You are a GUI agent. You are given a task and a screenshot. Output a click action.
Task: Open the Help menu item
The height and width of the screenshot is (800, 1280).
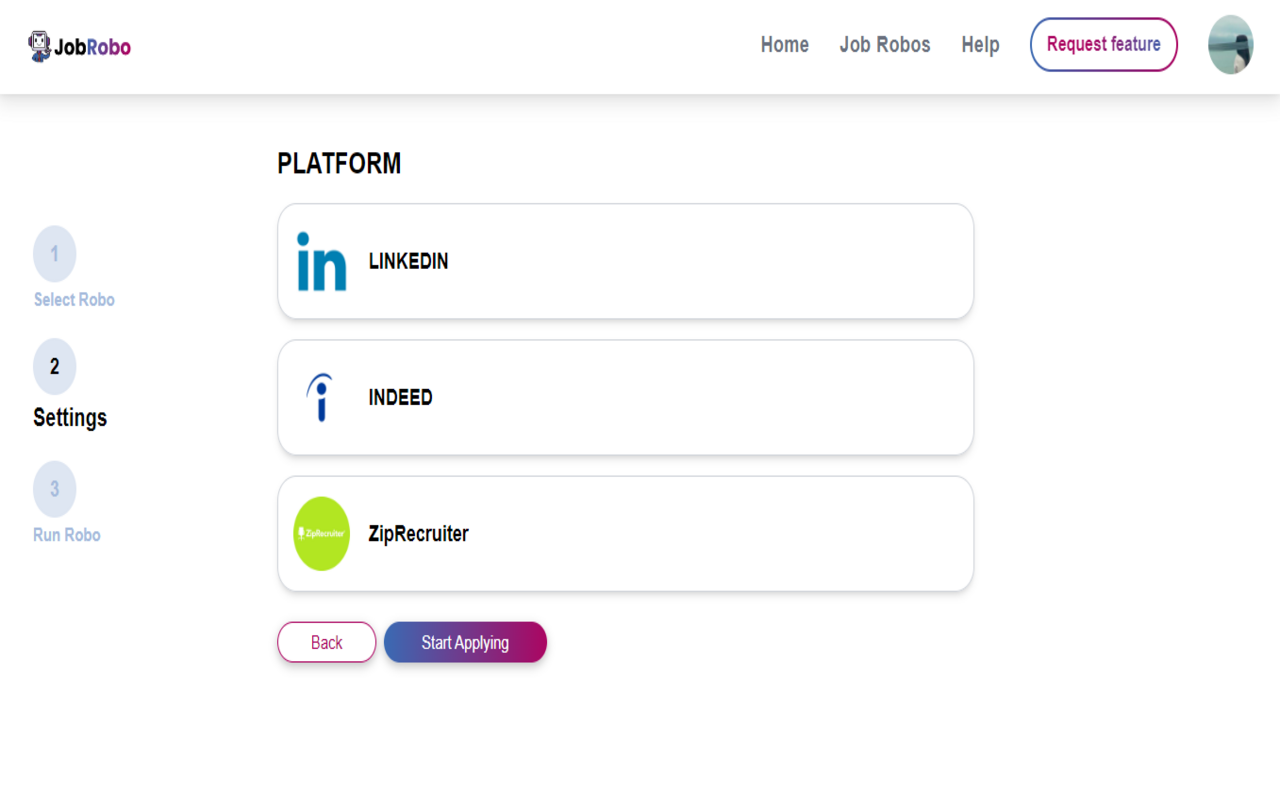tap(980, 45)
